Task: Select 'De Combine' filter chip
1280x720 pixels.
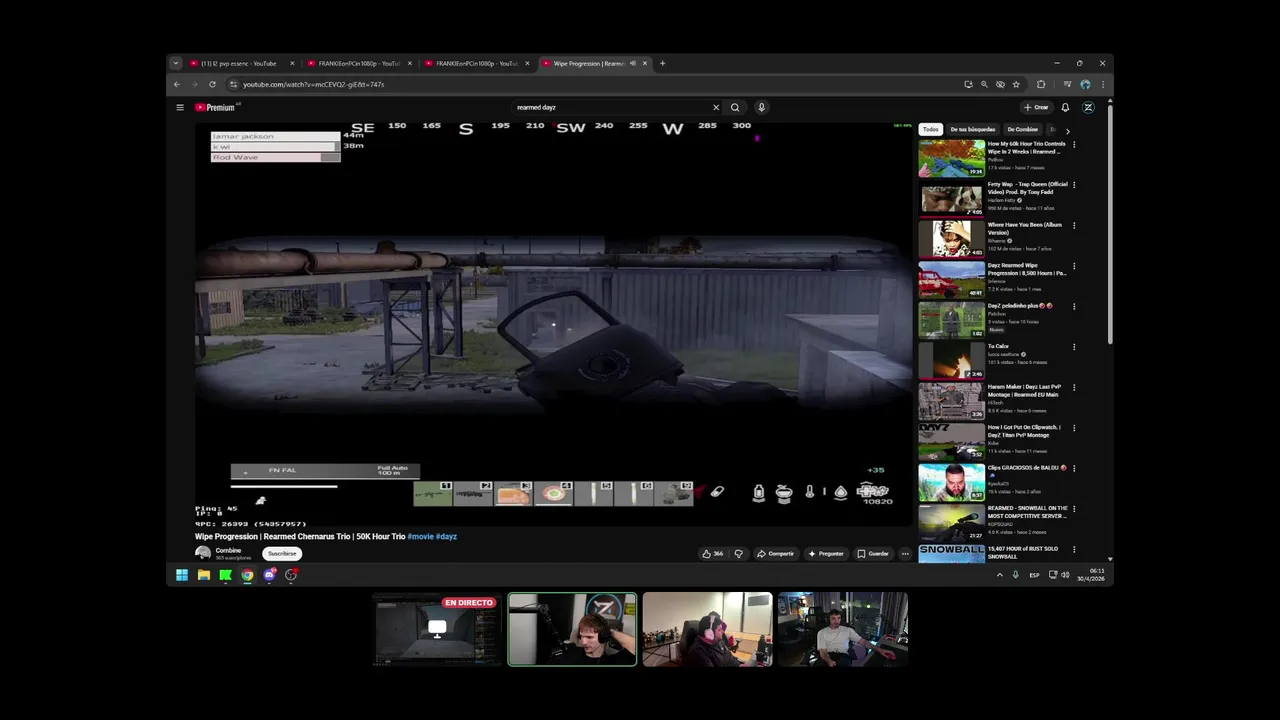Action: [x=1022, y=129]
